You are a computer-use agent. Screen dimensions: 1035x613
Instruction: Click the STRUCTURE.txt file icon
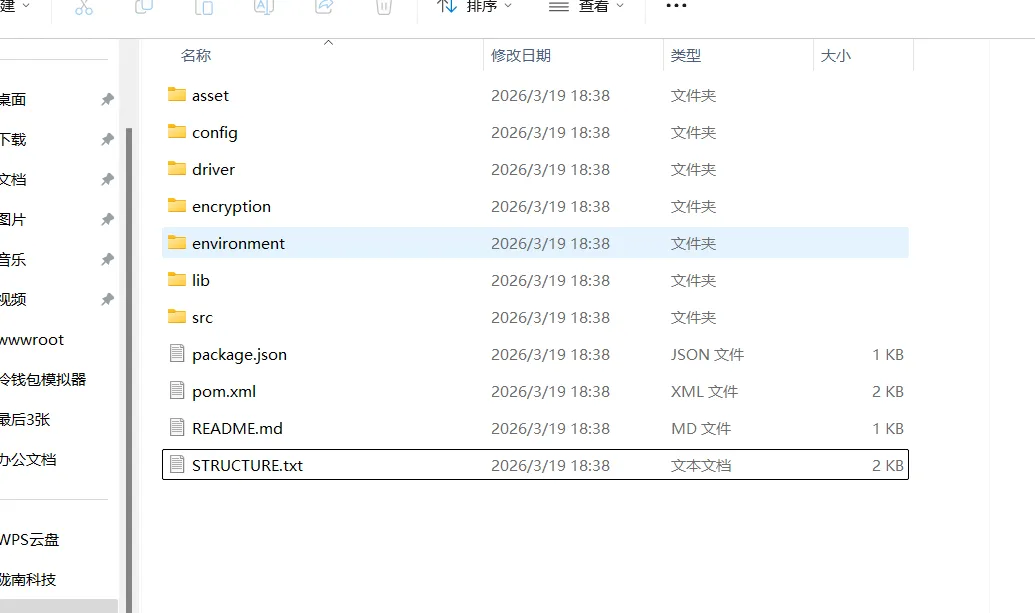(x=177, y=464)
